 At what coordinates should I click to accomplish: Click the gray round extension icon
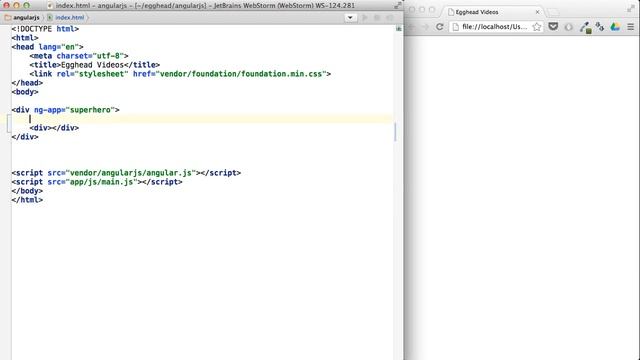[569, 27]
